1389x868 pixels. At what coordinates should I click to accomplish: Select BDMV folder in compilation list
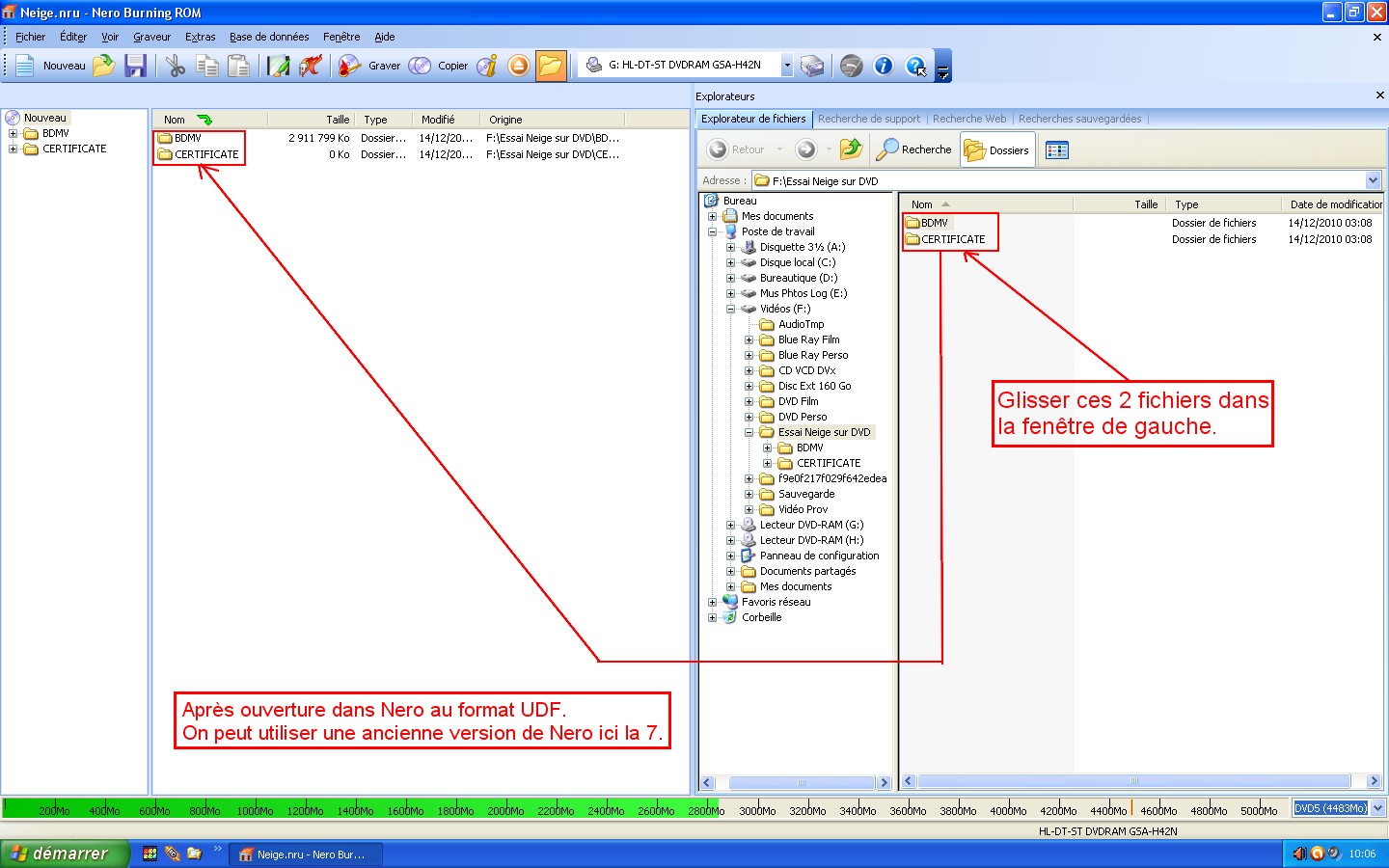pos(188,138)
